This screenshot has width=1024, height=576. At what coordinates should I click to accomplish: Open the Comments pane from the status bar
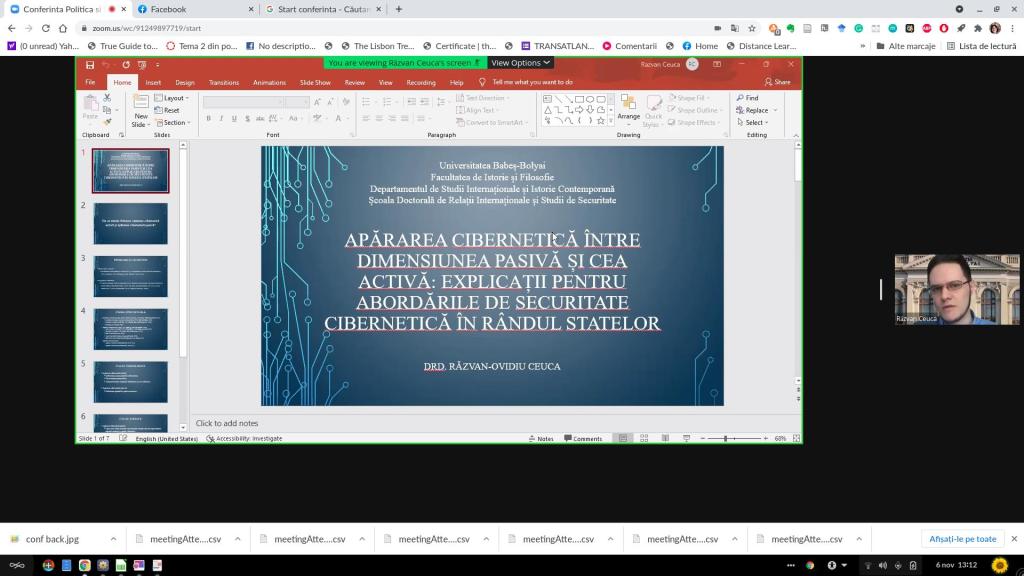(x=583, y=438)
